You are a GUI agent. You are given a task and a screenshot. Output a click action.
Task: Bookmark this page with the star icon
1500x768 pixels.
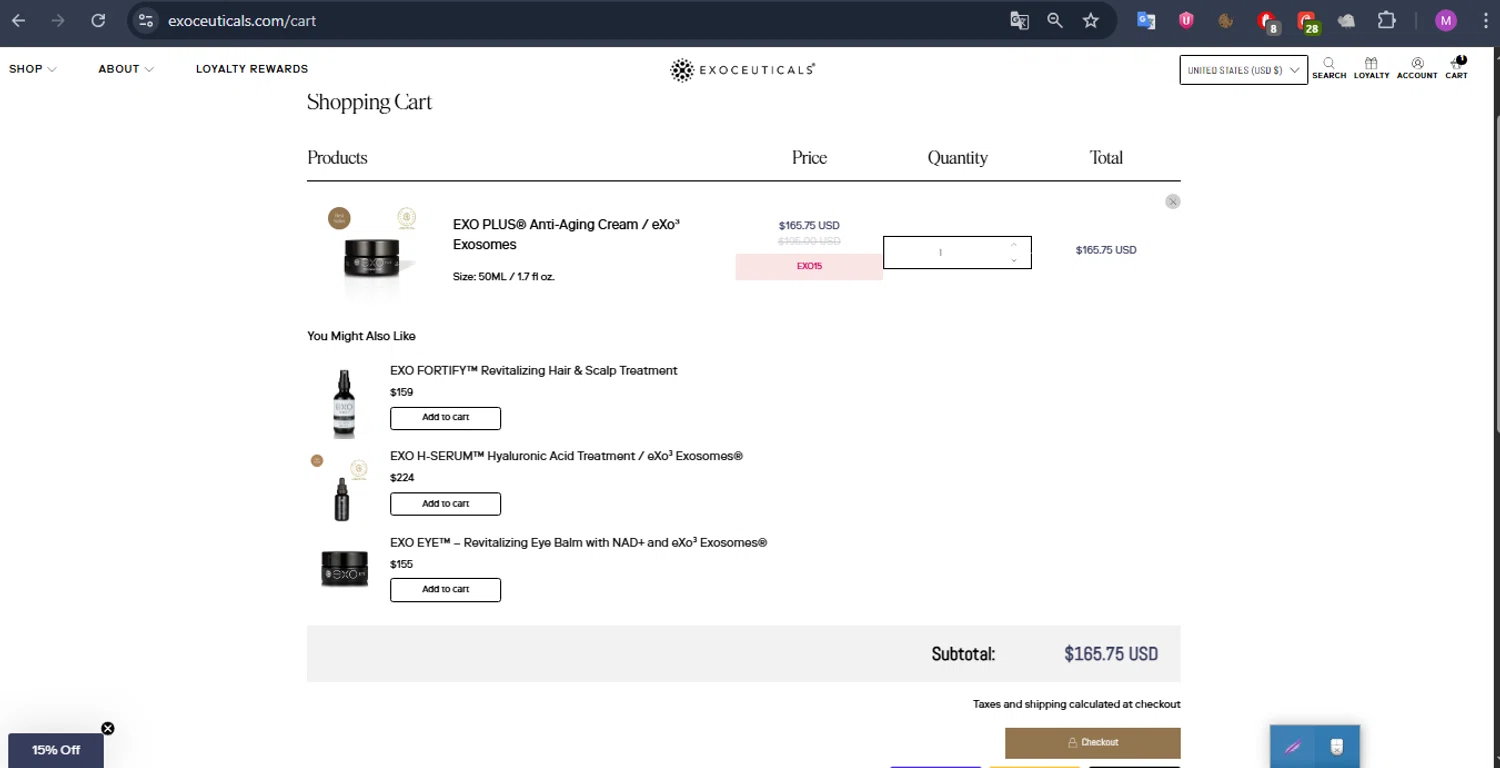pyautogui.click(x=1091, y=20)
